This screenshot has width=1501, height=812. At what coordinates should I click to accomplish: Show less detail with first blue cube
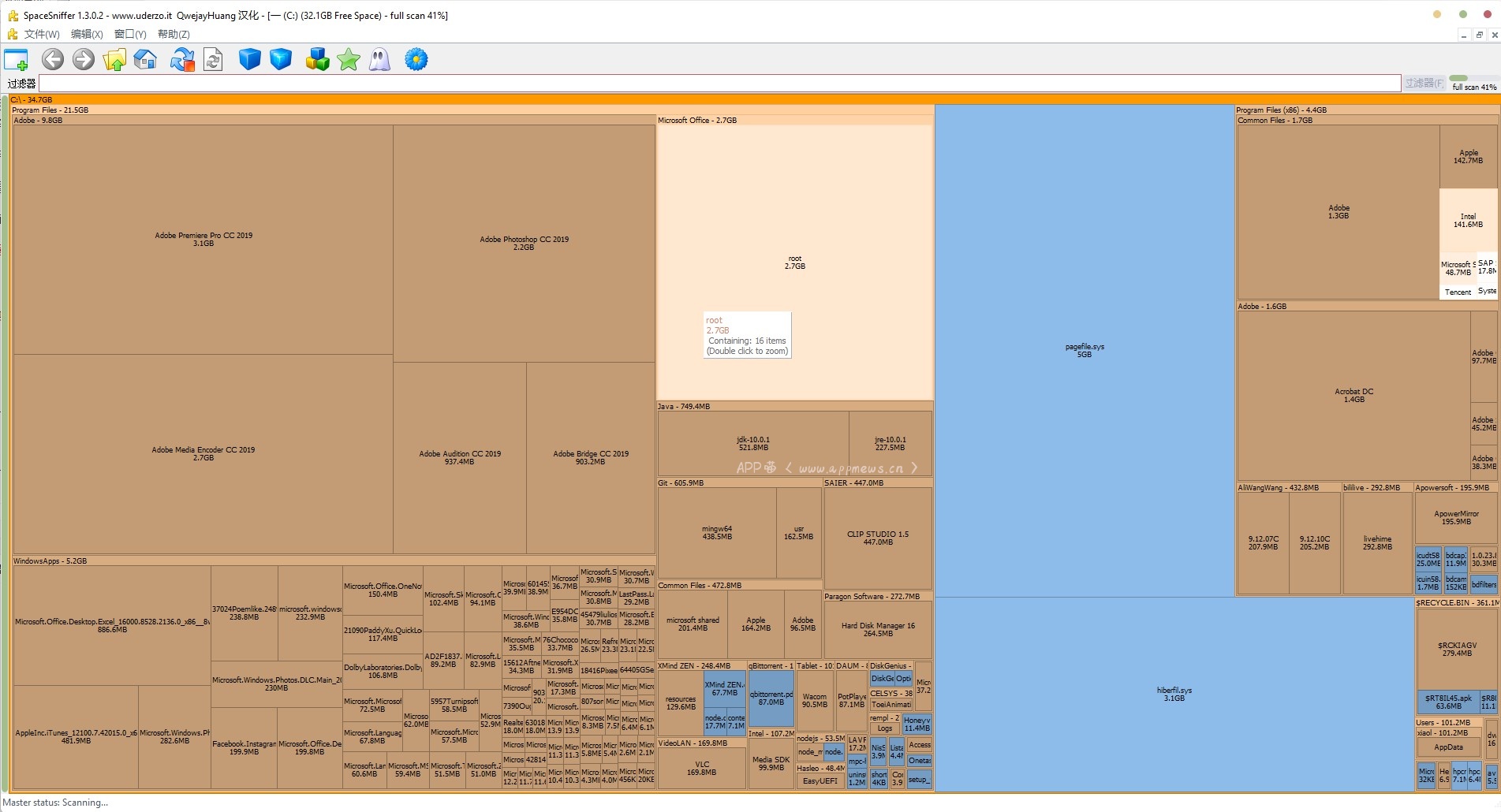pyautogui.click(x=249, y=59)
